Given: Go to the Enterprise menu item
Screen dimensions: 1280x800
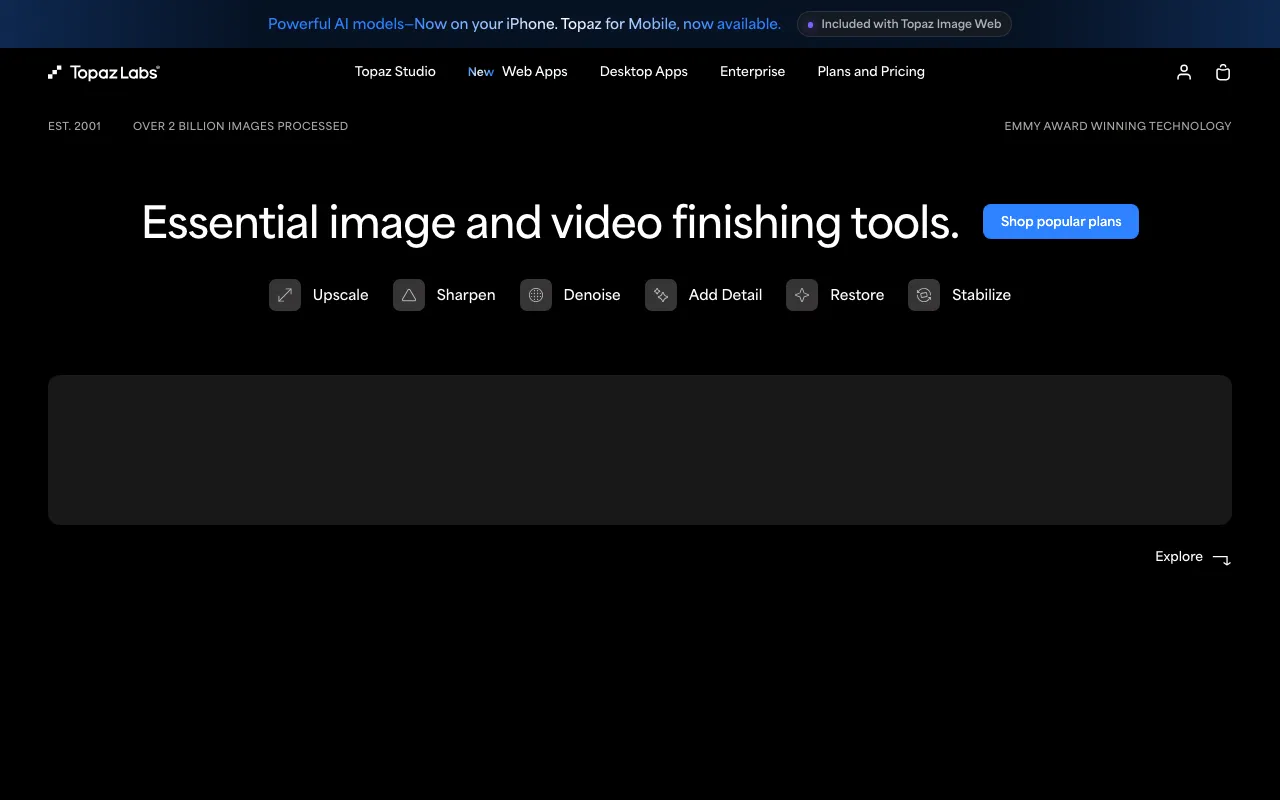Looking at the screenshot, I should (x=753, y=72).
